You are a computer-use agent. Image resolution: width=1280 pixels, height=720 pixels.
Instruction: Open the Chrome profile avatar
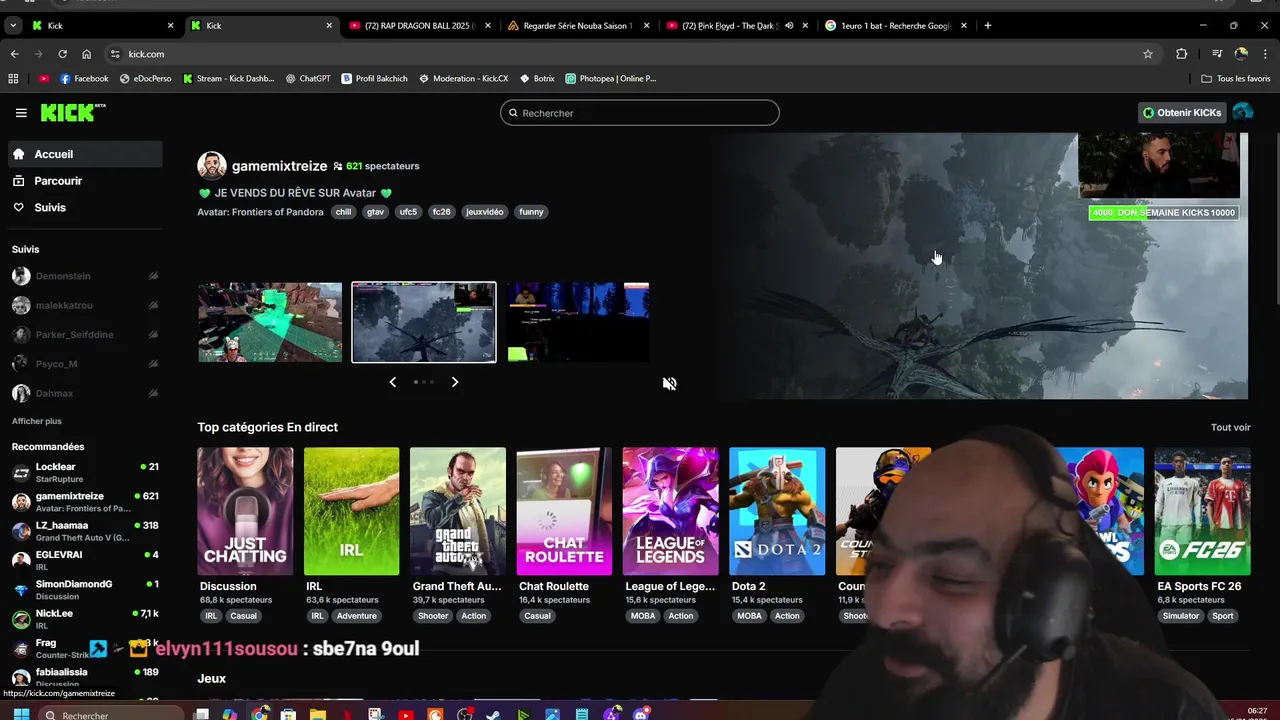click(x=1241, y=54)
